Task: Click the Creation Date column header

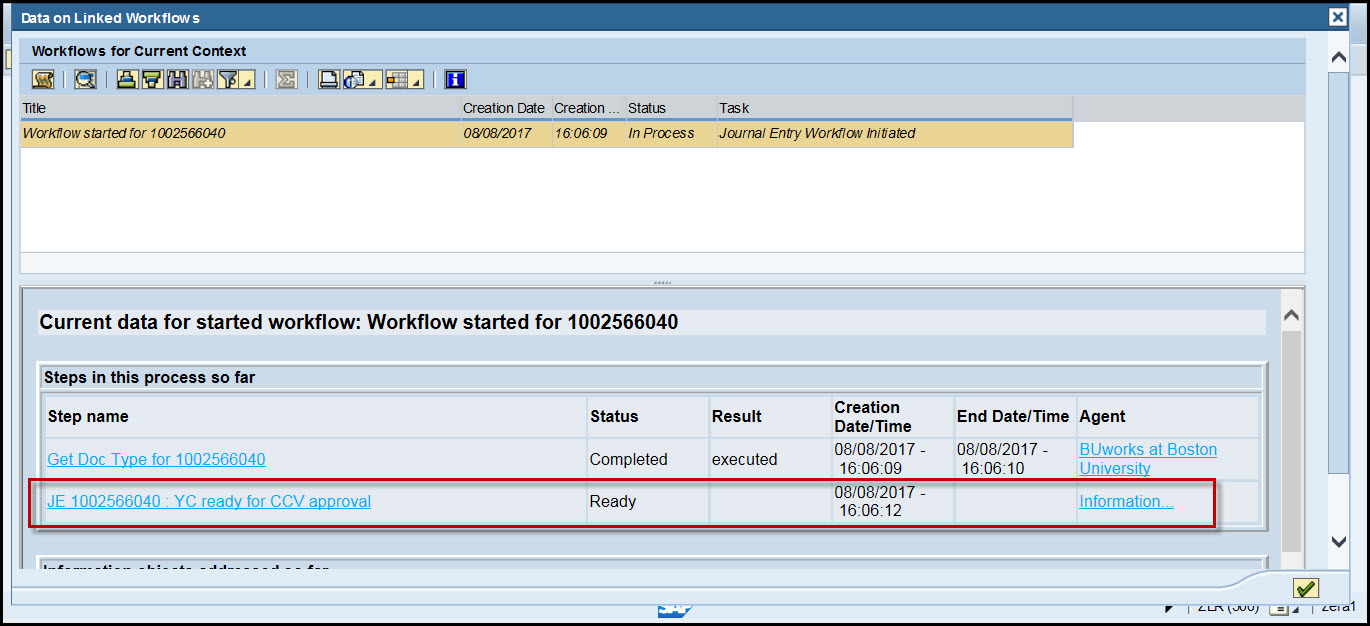Action: 503,108
